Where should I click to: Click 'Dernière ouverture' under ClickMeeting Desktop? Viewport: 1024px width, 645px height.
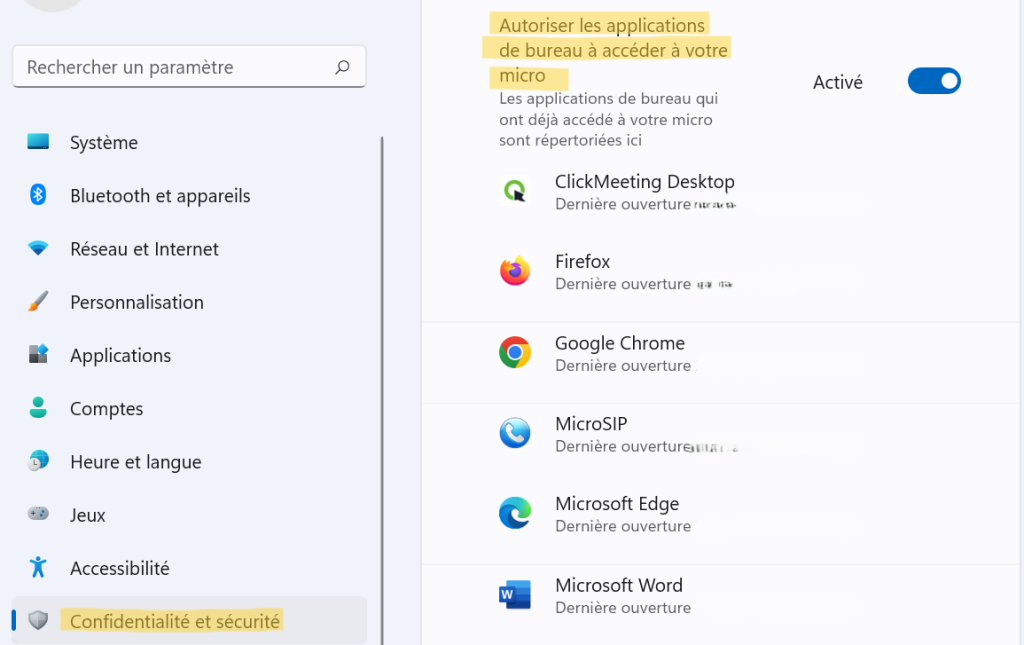click(x=623, y=204)
